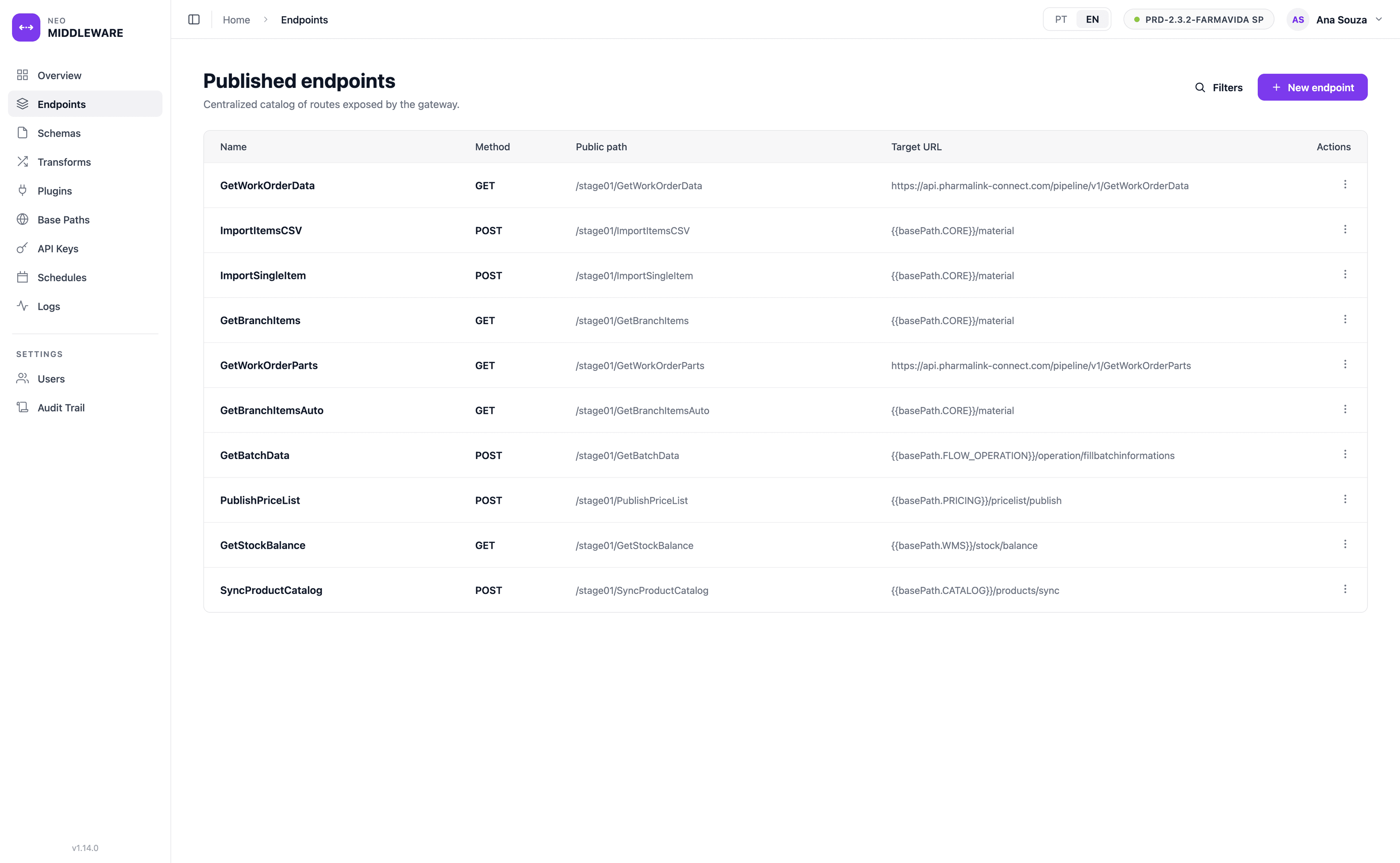This screenshot has height=863, width=1400.
Task: Switch language to PT
Action: click(1061, 19)
